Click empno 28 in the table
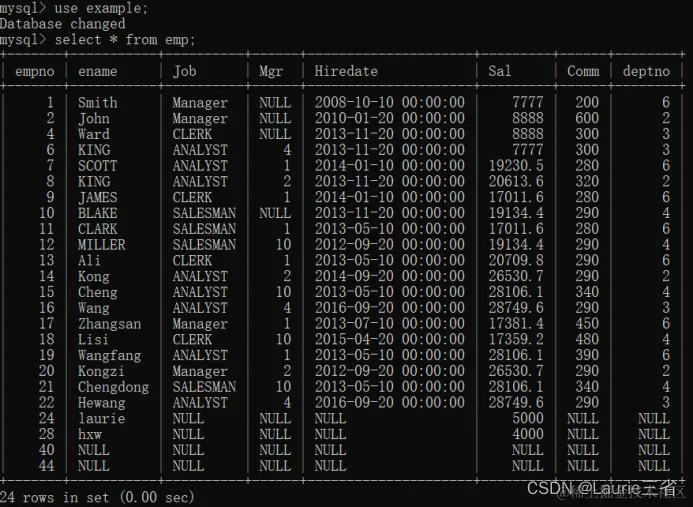 46,435
